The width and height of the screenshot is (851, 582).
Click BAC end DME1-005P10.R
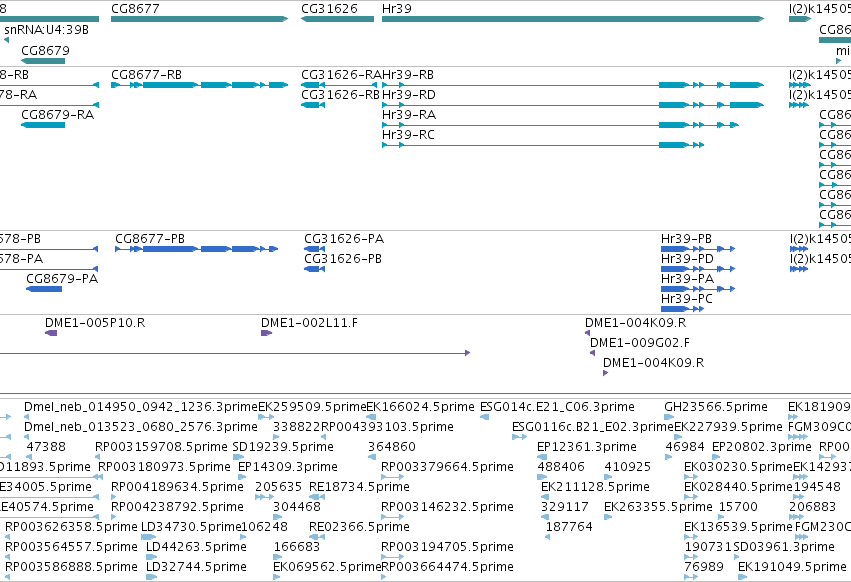[95, 323]
